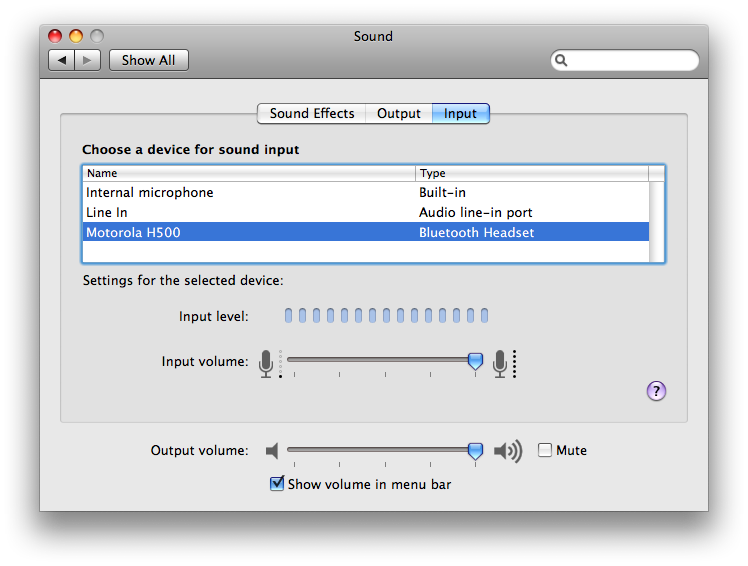The height and width of the screenshot is (566, 748).
Task: Switch to the Sound Effects tab
Action: [x=311, y=113]
